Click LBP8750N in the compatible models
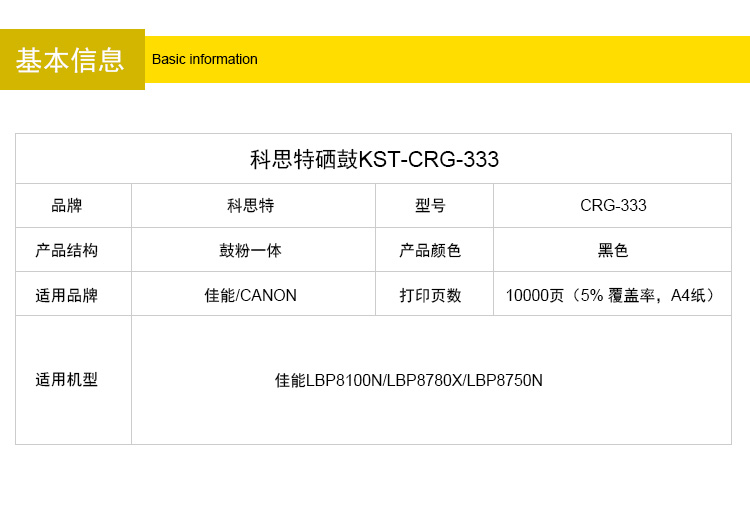The image size is (750, 528). [x=505, y=381]
